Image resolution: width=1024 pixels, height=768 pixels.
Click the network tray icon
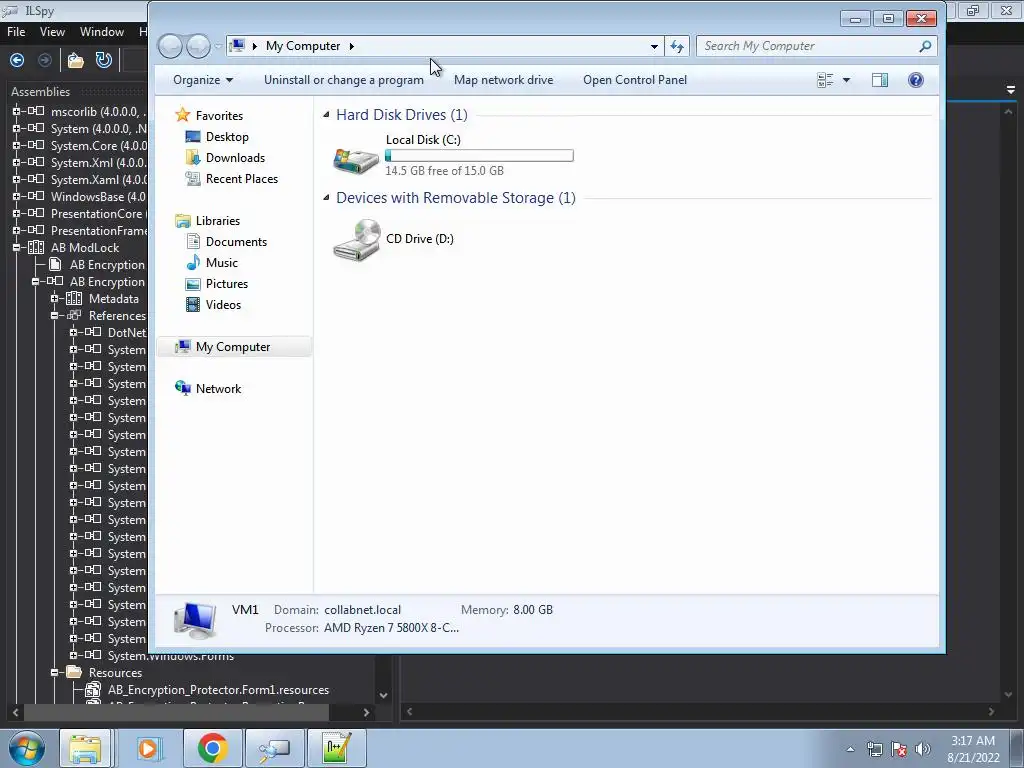coord(874,749)
